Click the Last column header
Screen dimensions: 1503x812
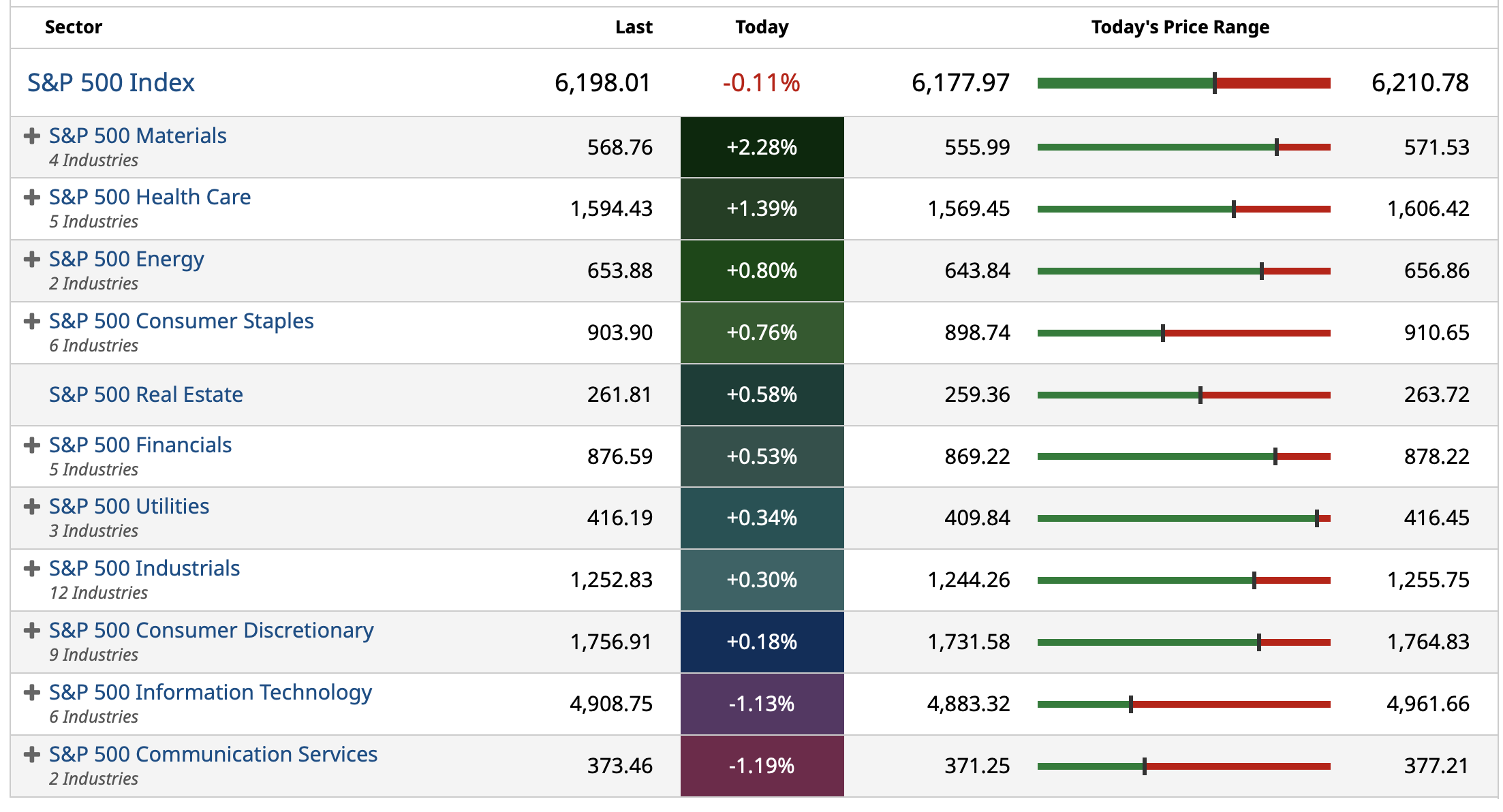tap(634, 27)
